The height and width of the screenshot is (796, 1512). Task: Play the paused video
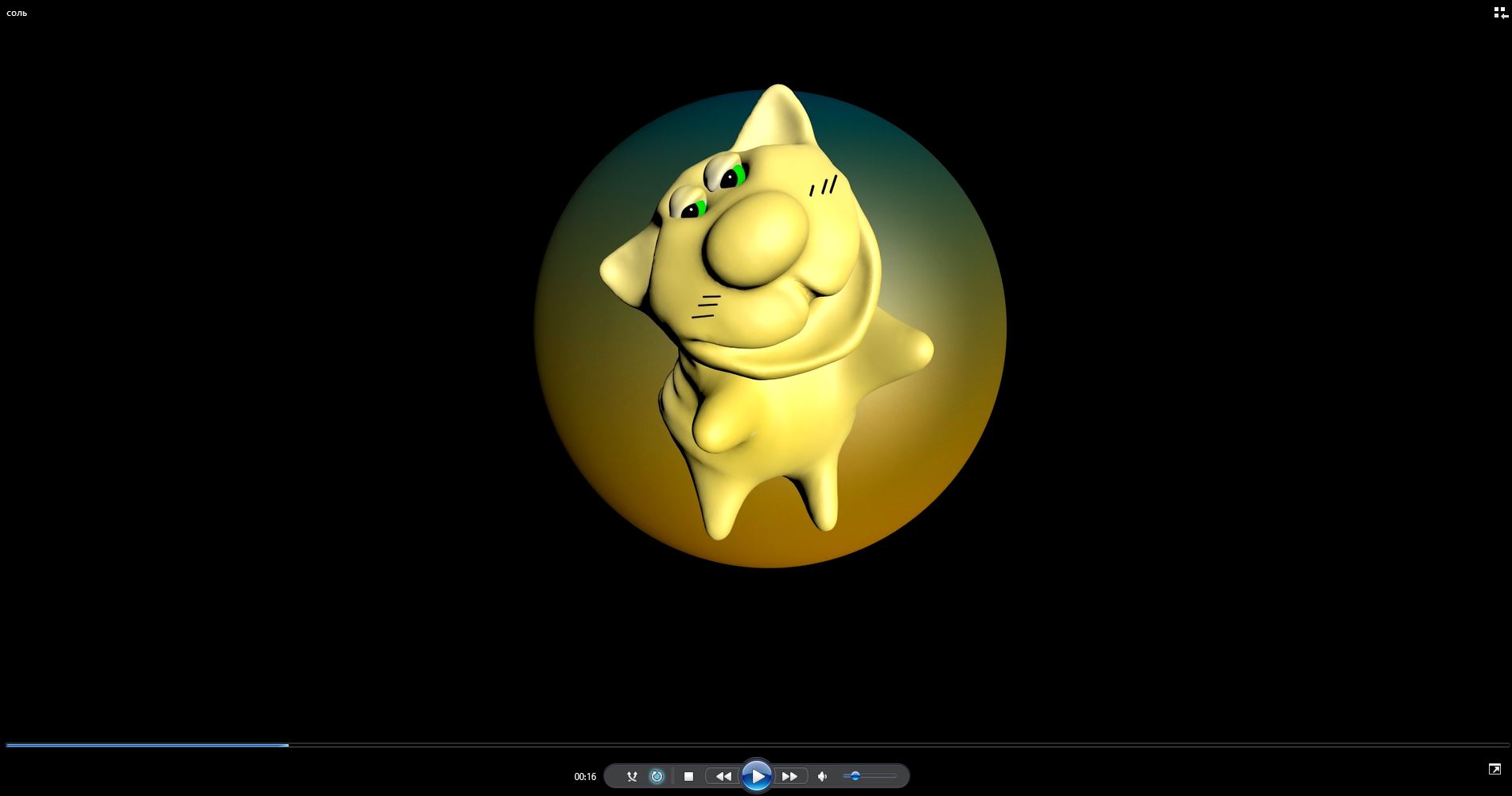coord(756,776)
